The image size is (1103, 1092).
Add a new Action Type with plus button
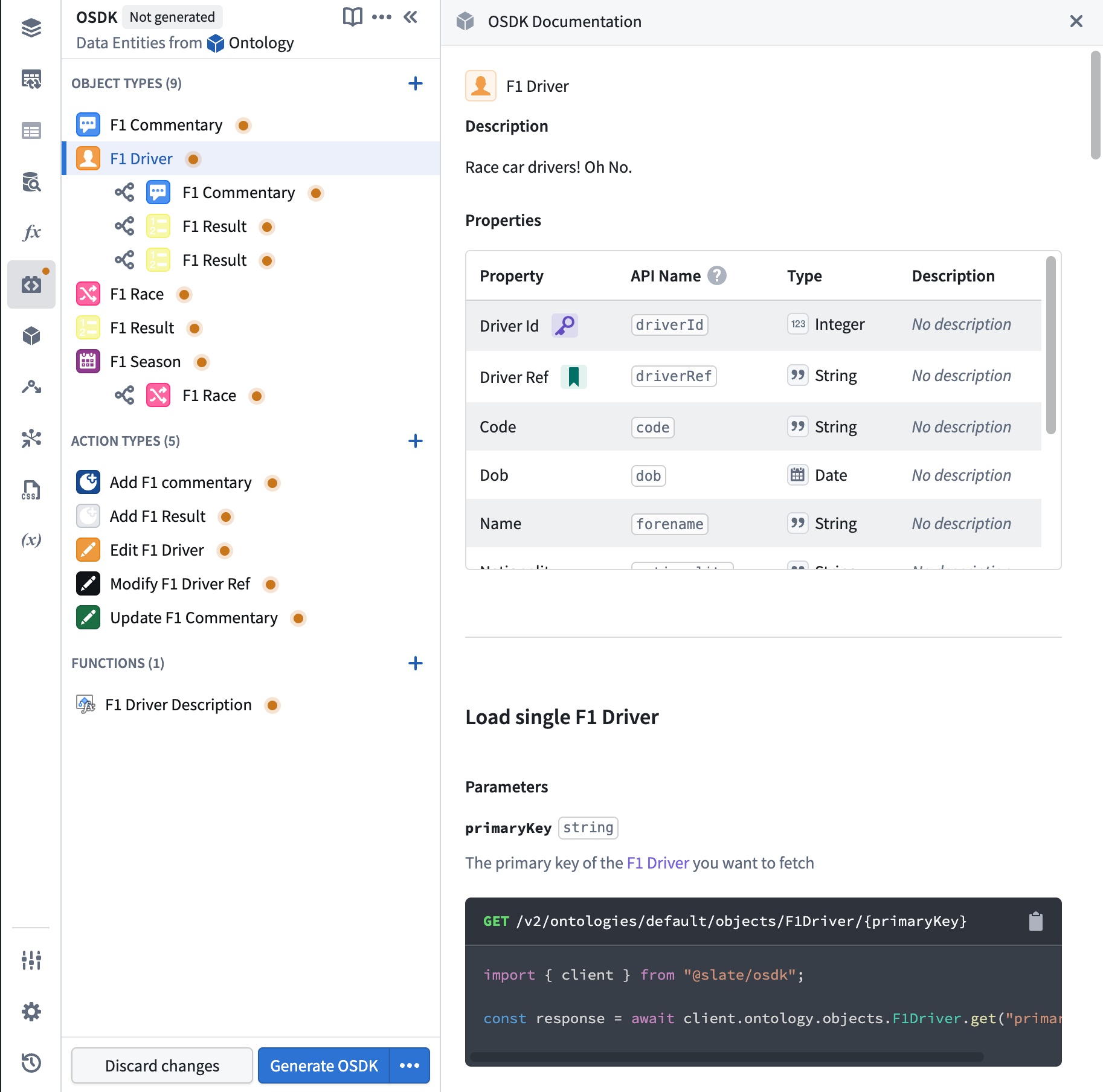(x=416, y=441)
